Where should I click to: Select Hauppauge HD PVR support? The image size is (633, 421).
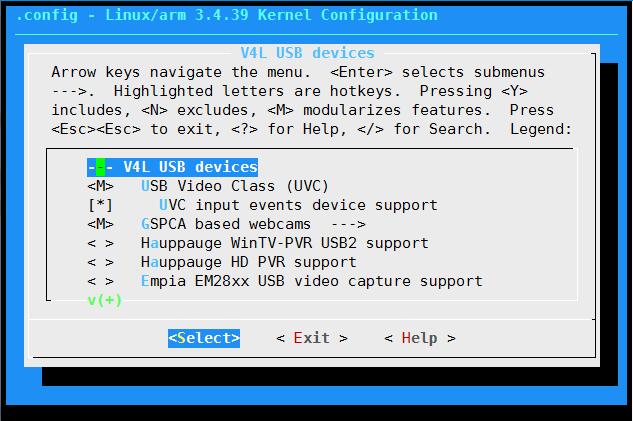249,262
